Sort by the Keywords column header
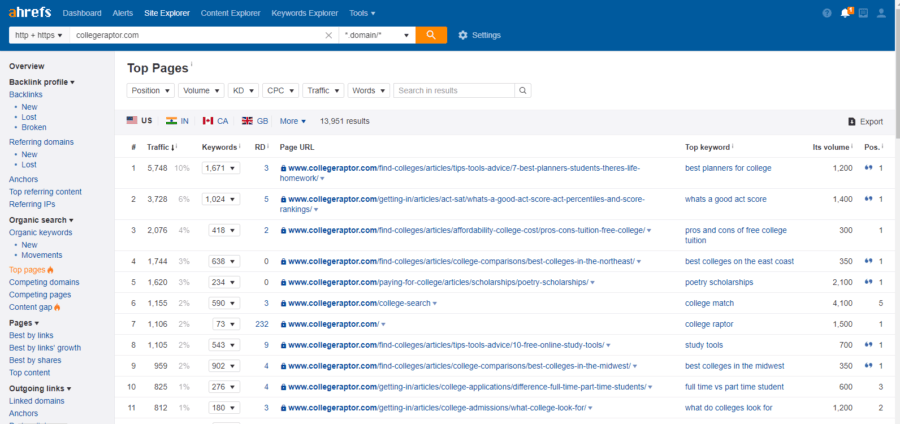900x424 pixels. point(221,147)
